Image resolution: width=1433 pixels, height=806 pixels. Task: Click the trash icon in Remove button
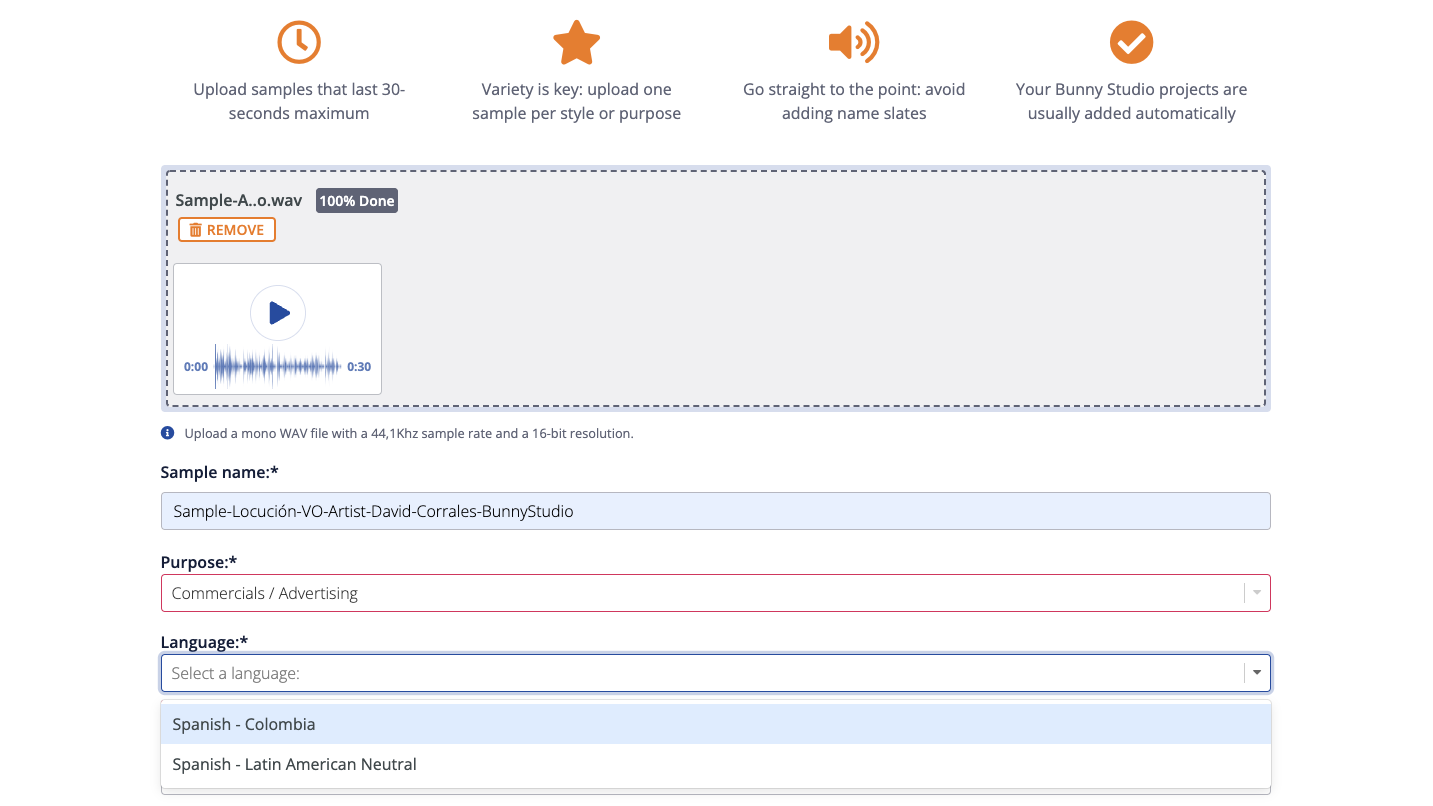coord(195,230)
